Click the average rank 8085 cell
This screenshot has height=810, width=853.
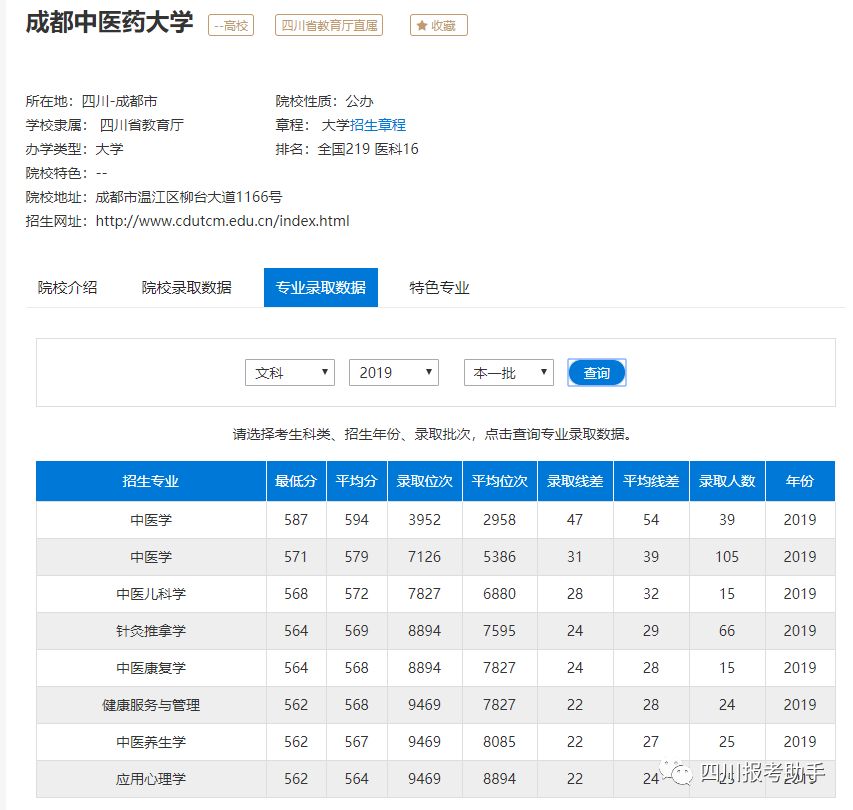pyautogui.click(x=499, y=742)
